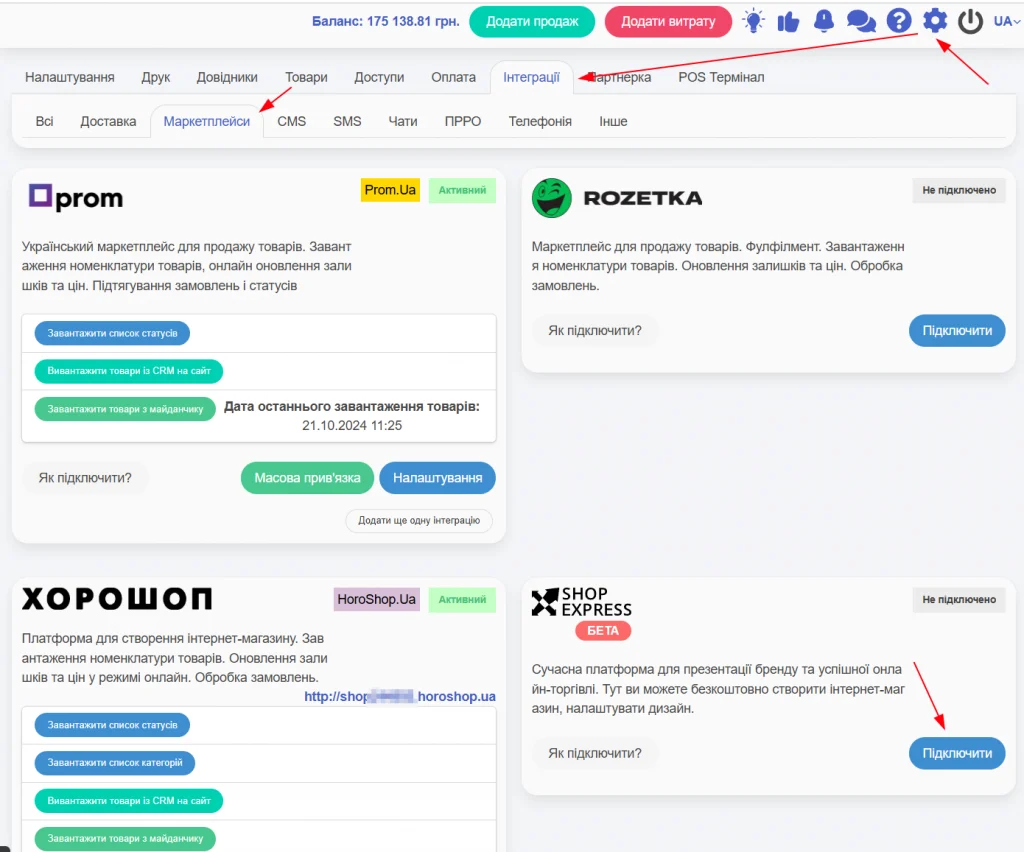1024x852 pixels.
Task: Click Додати витрату button
Action: point(668,22)
